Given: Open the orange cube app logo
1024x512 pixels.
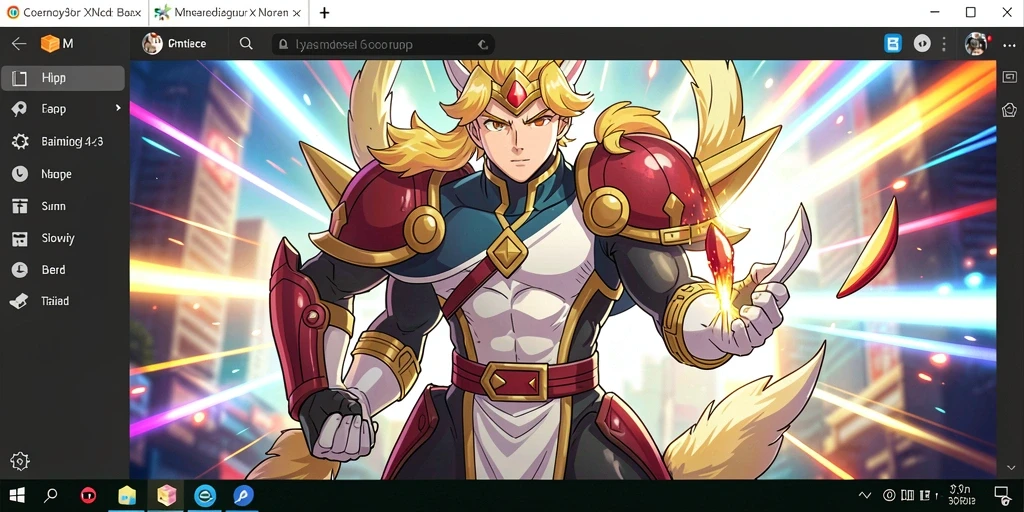Looking at the screenshot, I should (50, 44).
